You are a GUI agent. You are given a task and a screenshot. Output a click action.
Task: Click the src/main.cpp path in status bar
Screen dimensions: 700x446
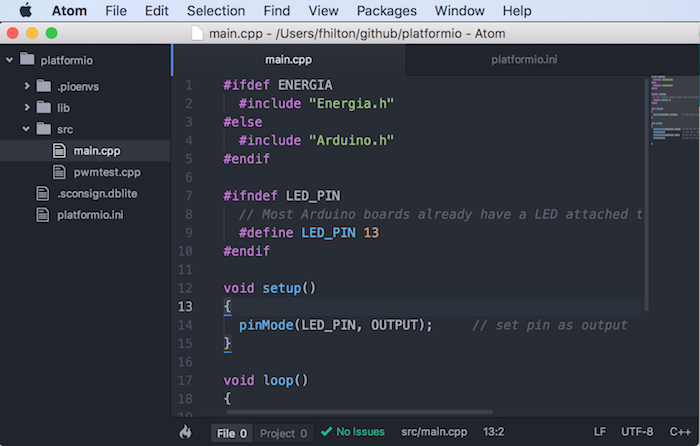(434, 432)
